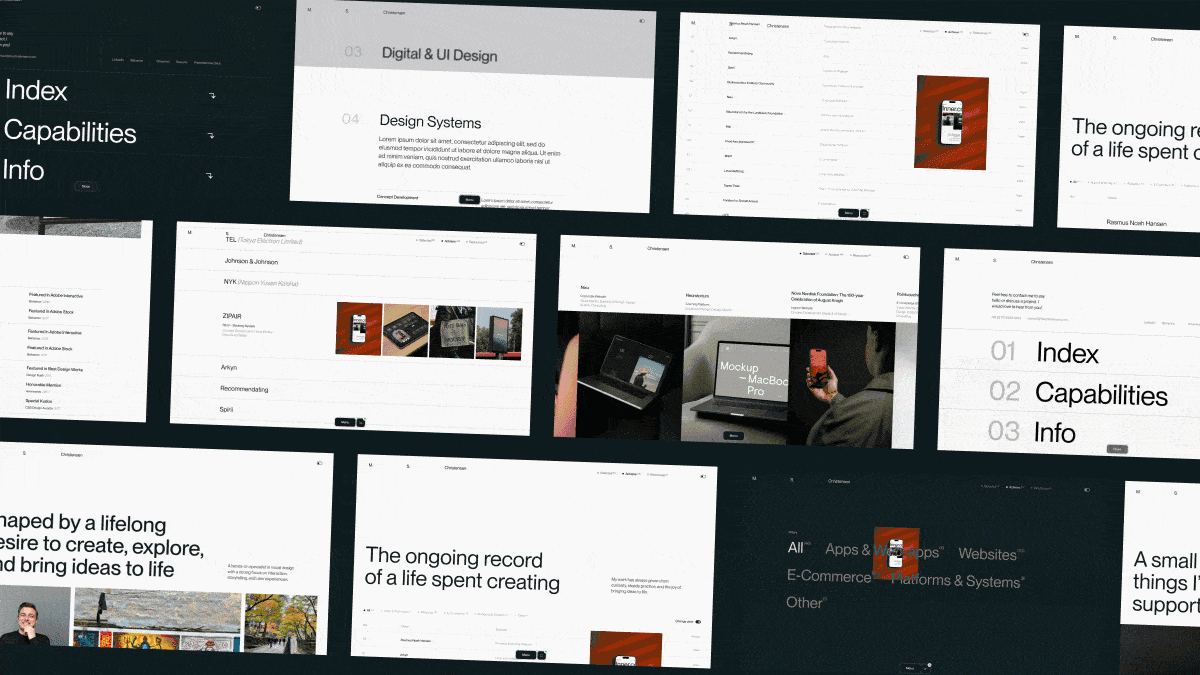Click the arrow icon beside Index in dark menu
Image resolution: width=1200 pixels, height=675 pixels.
pos(211,96)
